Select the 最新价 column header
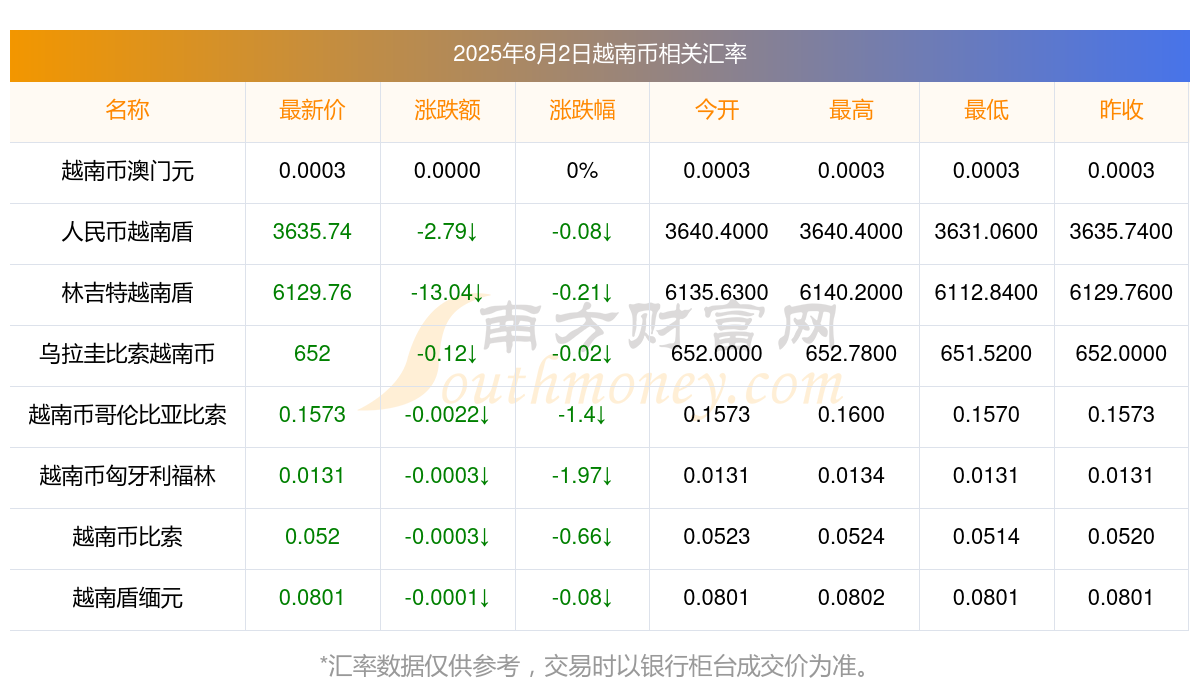Image resolution: width=1200 pixels, height=698 pixels. tap(312, 110)
